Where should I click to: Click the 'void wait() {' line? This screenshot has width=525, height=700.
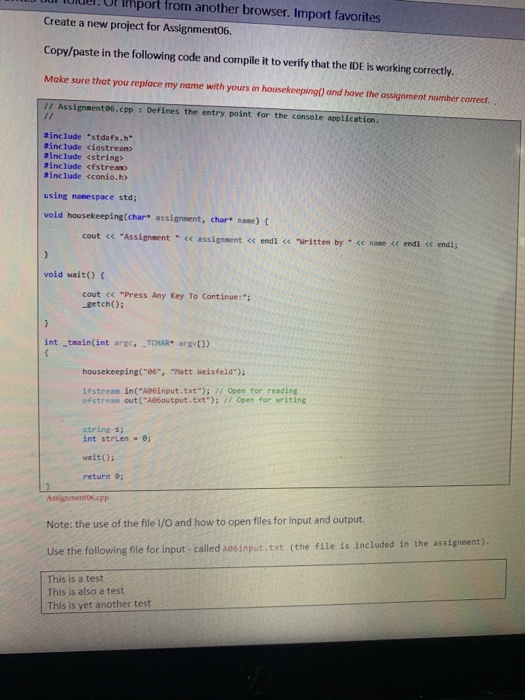coord(74,275)
